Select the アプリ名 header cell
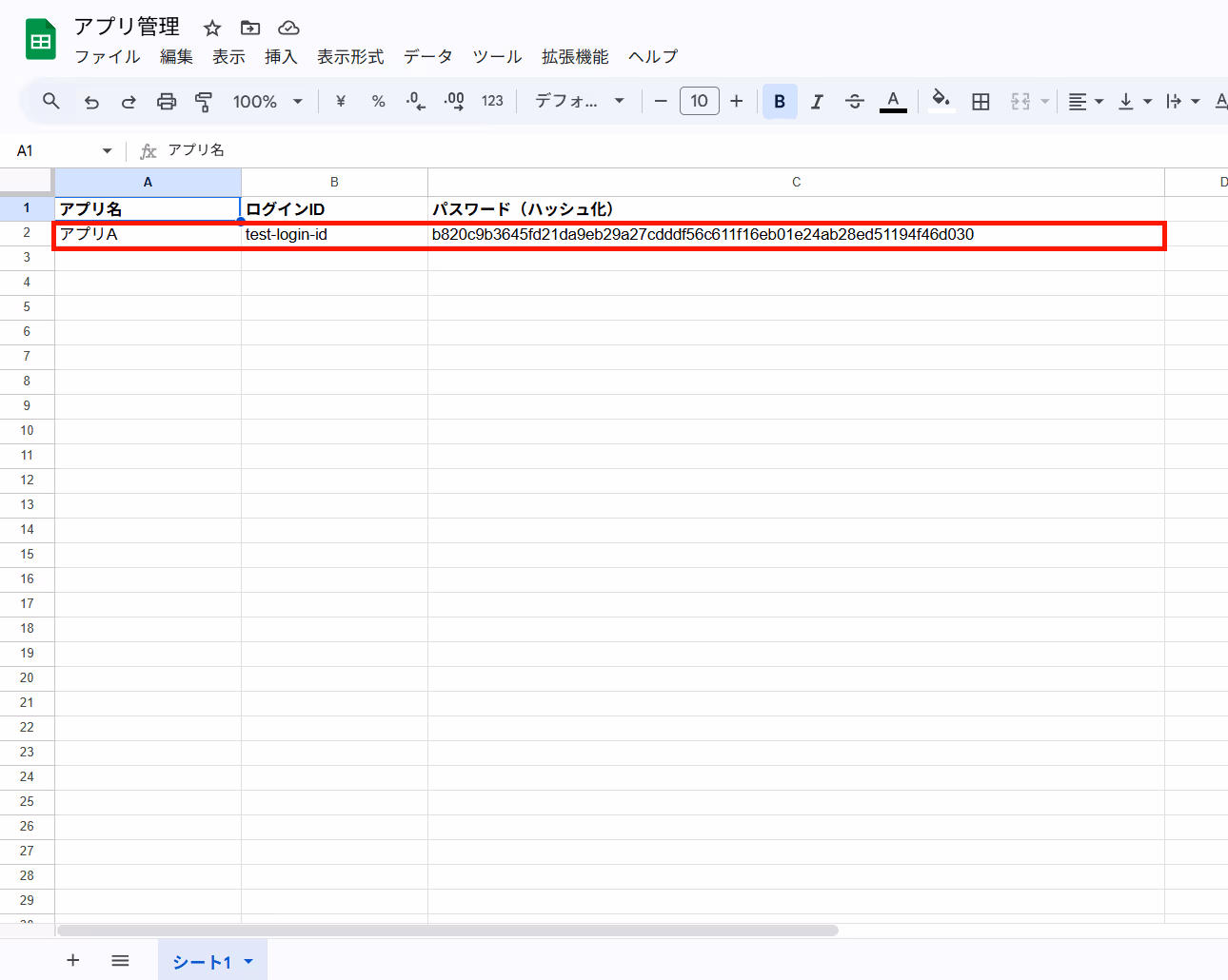The image size is (1228, 980). pyautogui.click(x=148, y=208)
